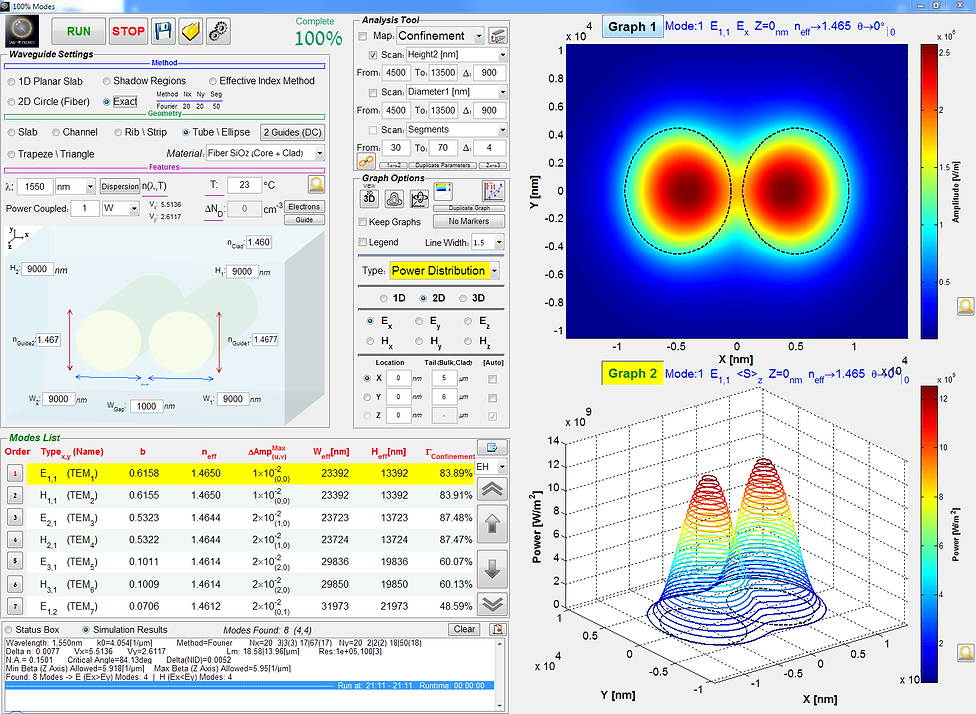The image size is (976, 714).
Task: Open the gears settings icon
Action: pos(219,31)
